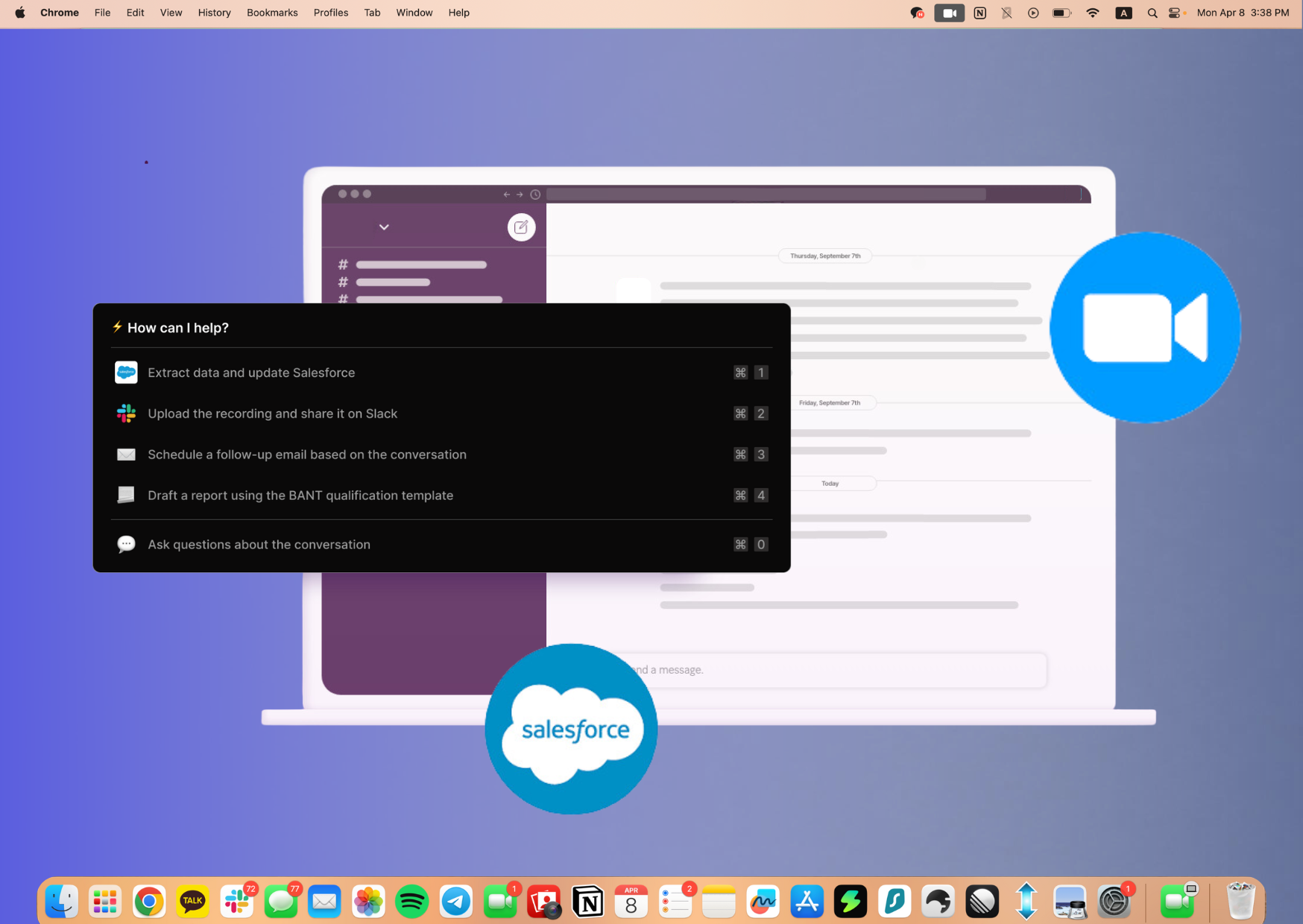Screen dimensions: 1303x924
Task: Open the Apple menu
Action: [x=20, y=13]
